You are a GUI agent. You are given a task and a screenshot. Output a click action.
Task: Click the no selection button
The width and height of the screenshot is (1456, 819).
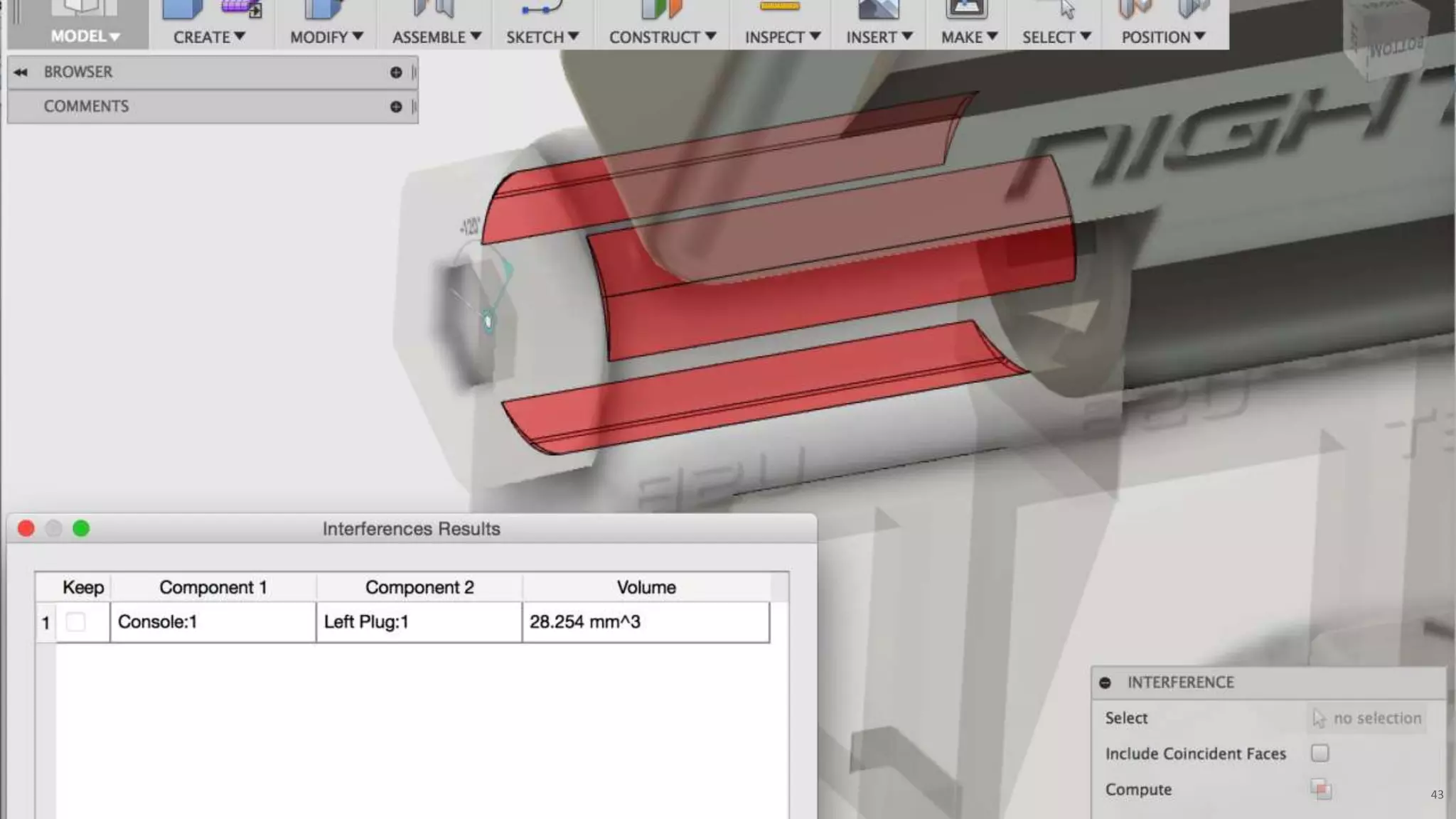coord(1367,718)
